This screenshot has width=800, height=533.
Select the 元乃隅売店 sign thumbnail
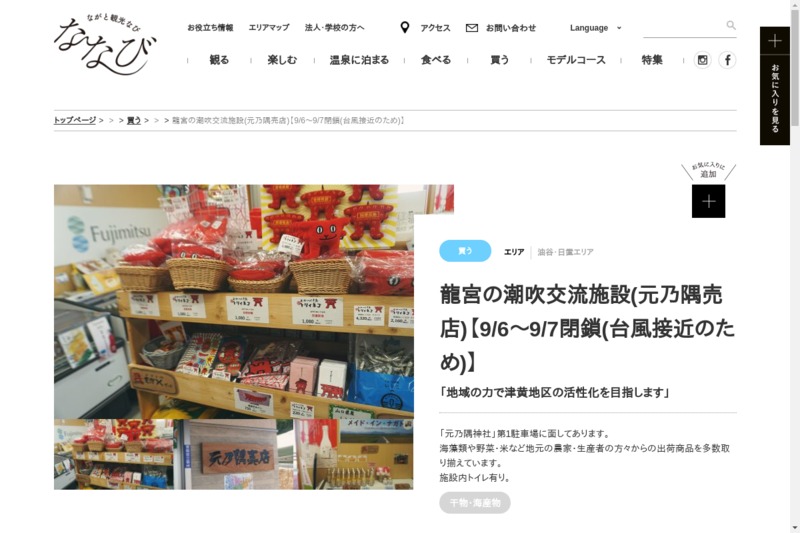234,454
